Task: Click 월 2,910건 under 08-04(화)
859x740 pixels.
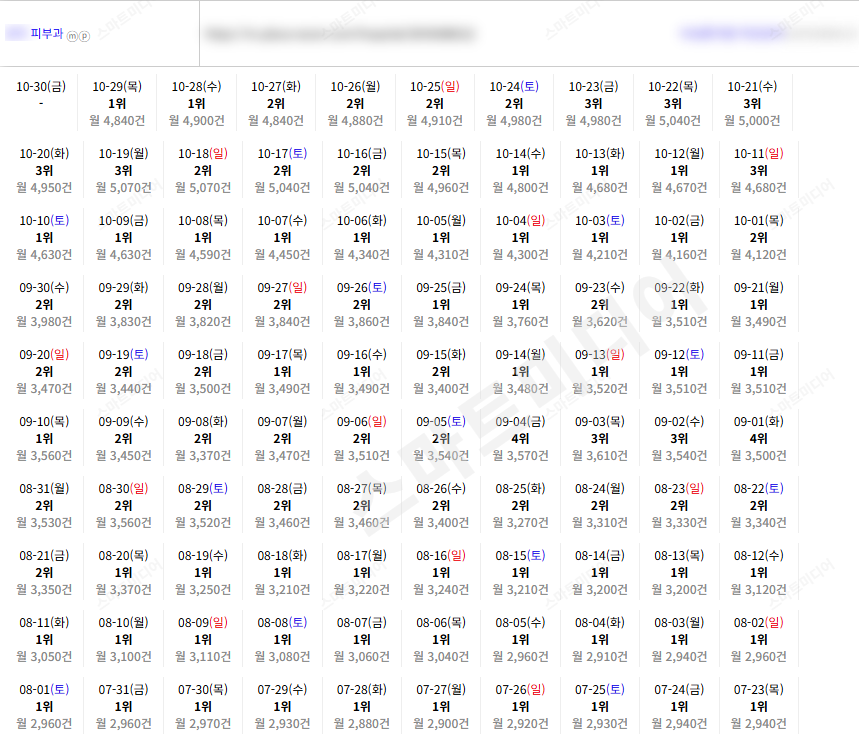Action: click(600, 656)
